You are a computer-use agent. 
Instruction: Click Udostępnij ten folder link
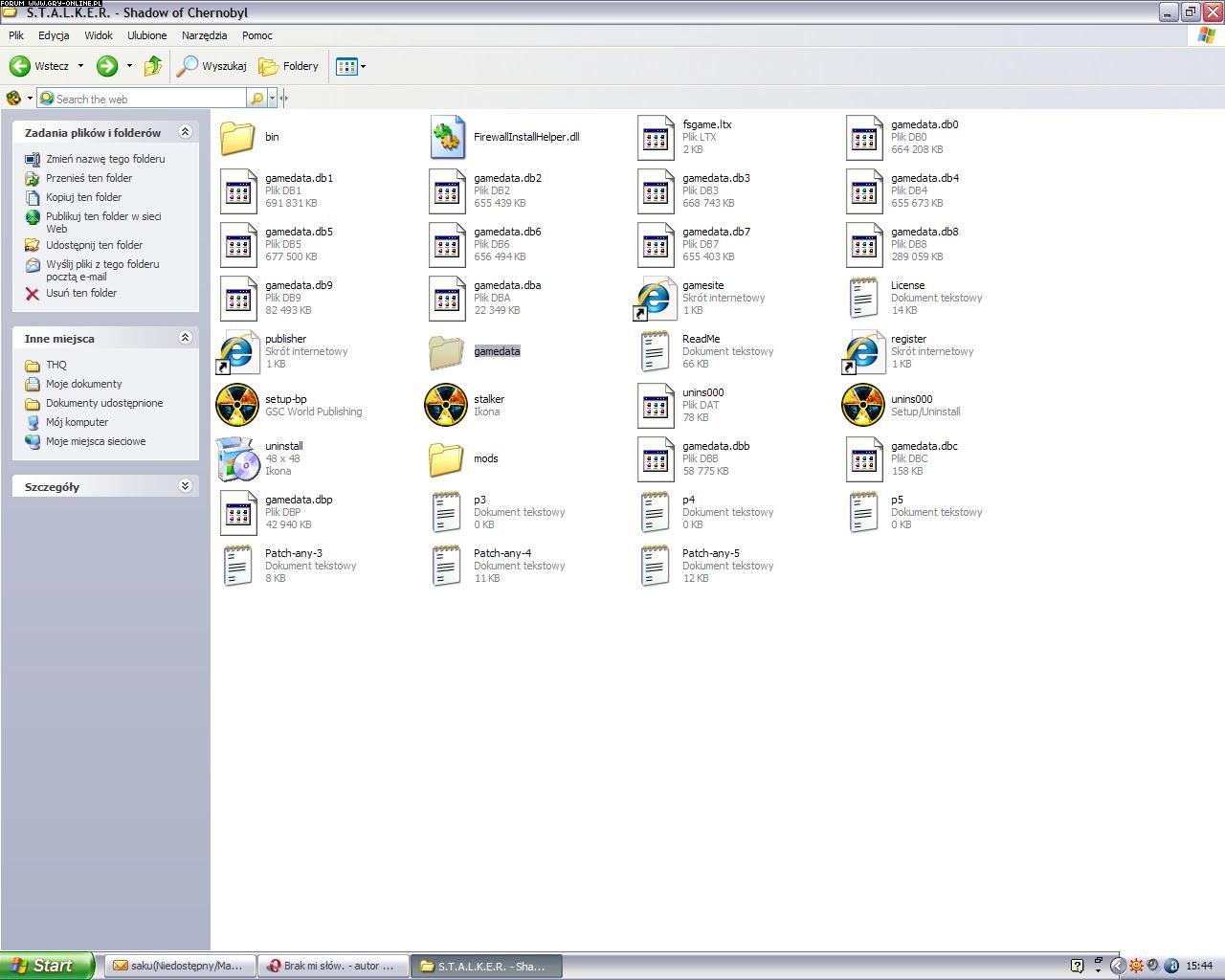click(x=95, y=245)
